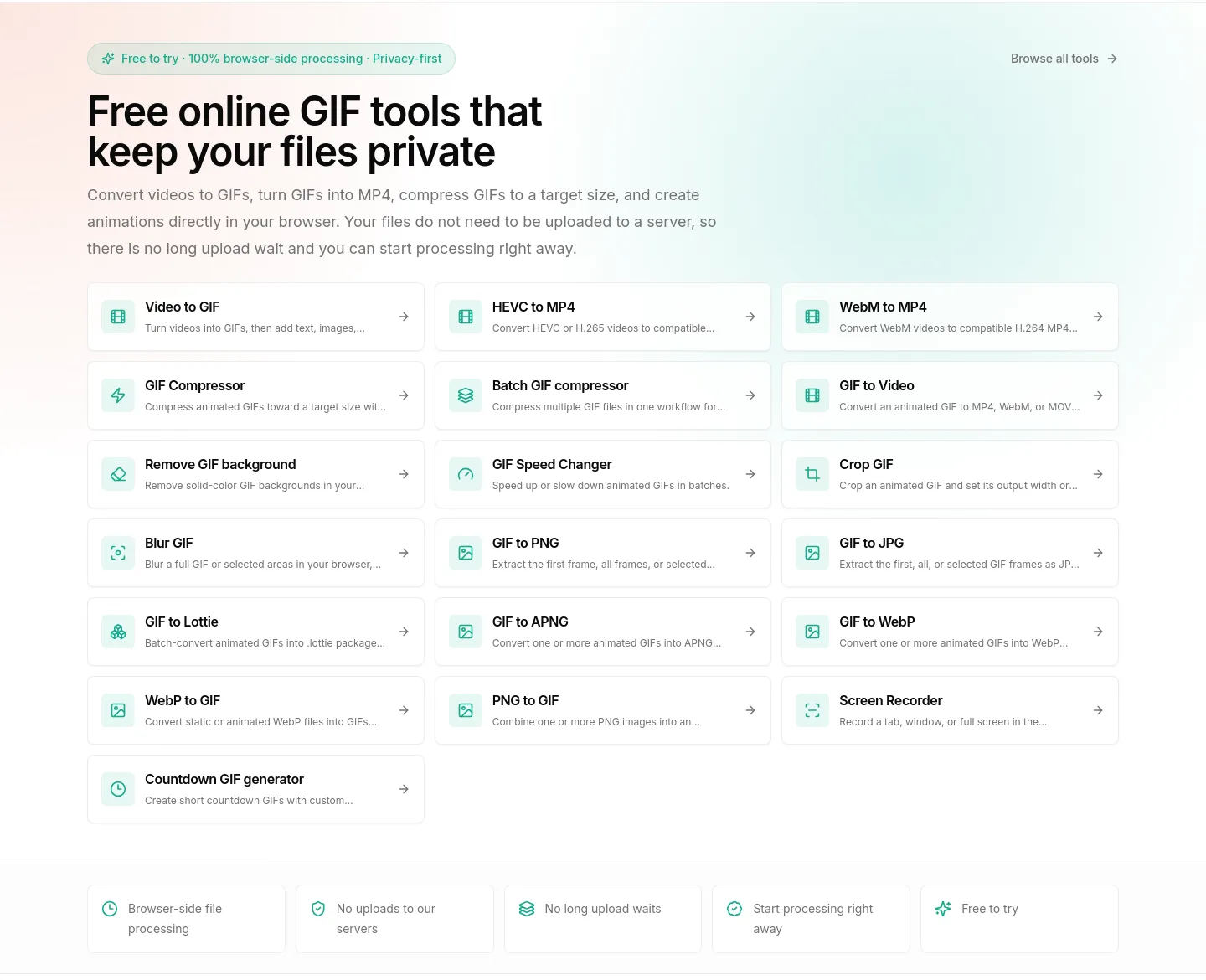The height and width of the screenshot is (980, 1206).
Task: Click the arrow on the GIF to Video card
Action: tap(1098, 395)
